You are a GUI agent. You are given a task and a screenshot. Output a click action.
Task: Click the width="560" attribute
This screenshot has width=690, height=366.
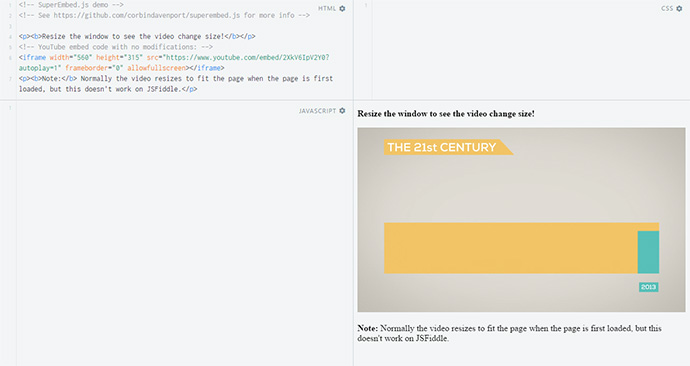click(x=71, y=58)
